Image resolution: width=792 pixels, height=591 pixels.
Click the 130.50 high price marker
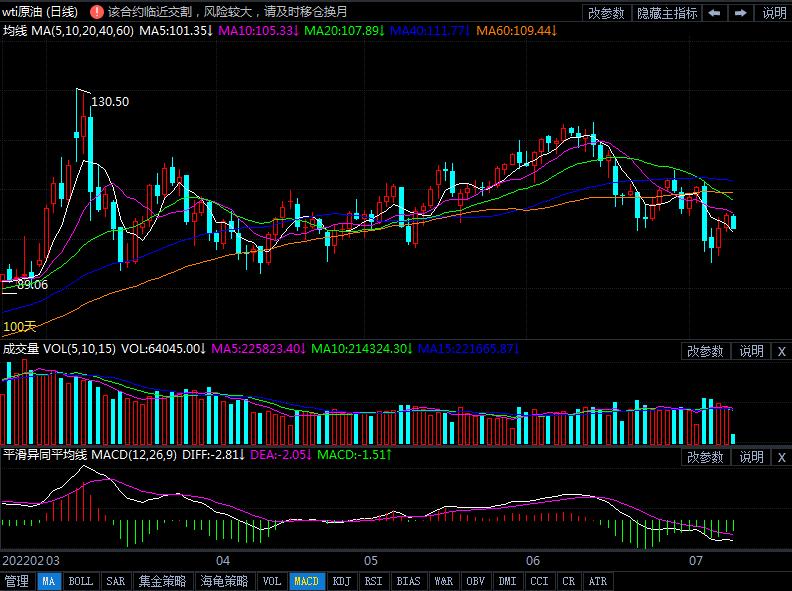109,102
